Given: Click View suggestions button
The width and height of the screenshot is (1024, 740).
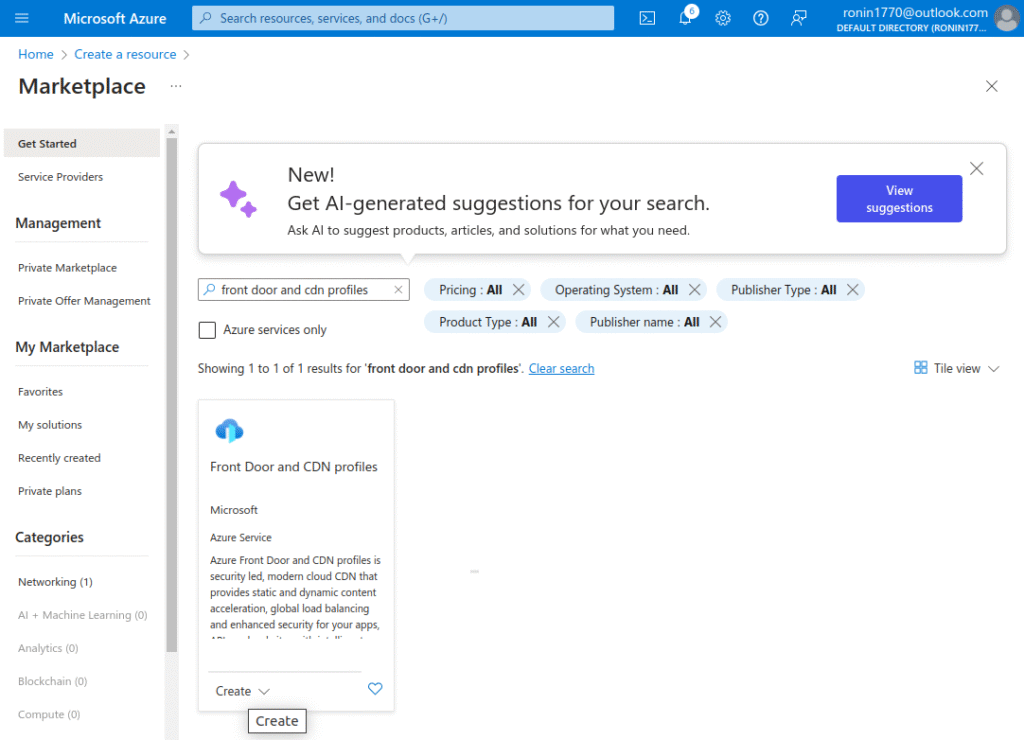Looking at the screenshot, I should [899, 199].
